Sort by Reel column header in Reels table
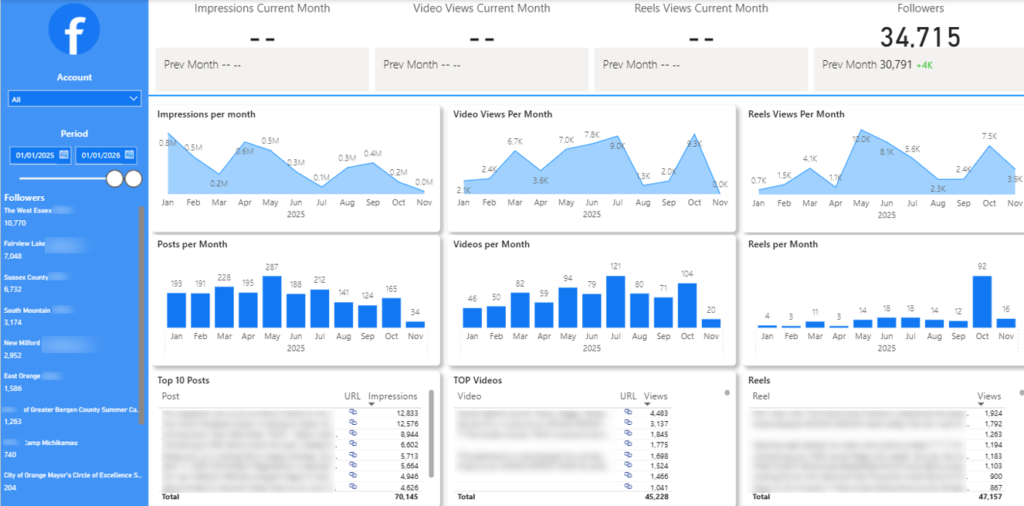Image resolution: width=1024 pixels, height=506 pixels. (x=761, y=396)
